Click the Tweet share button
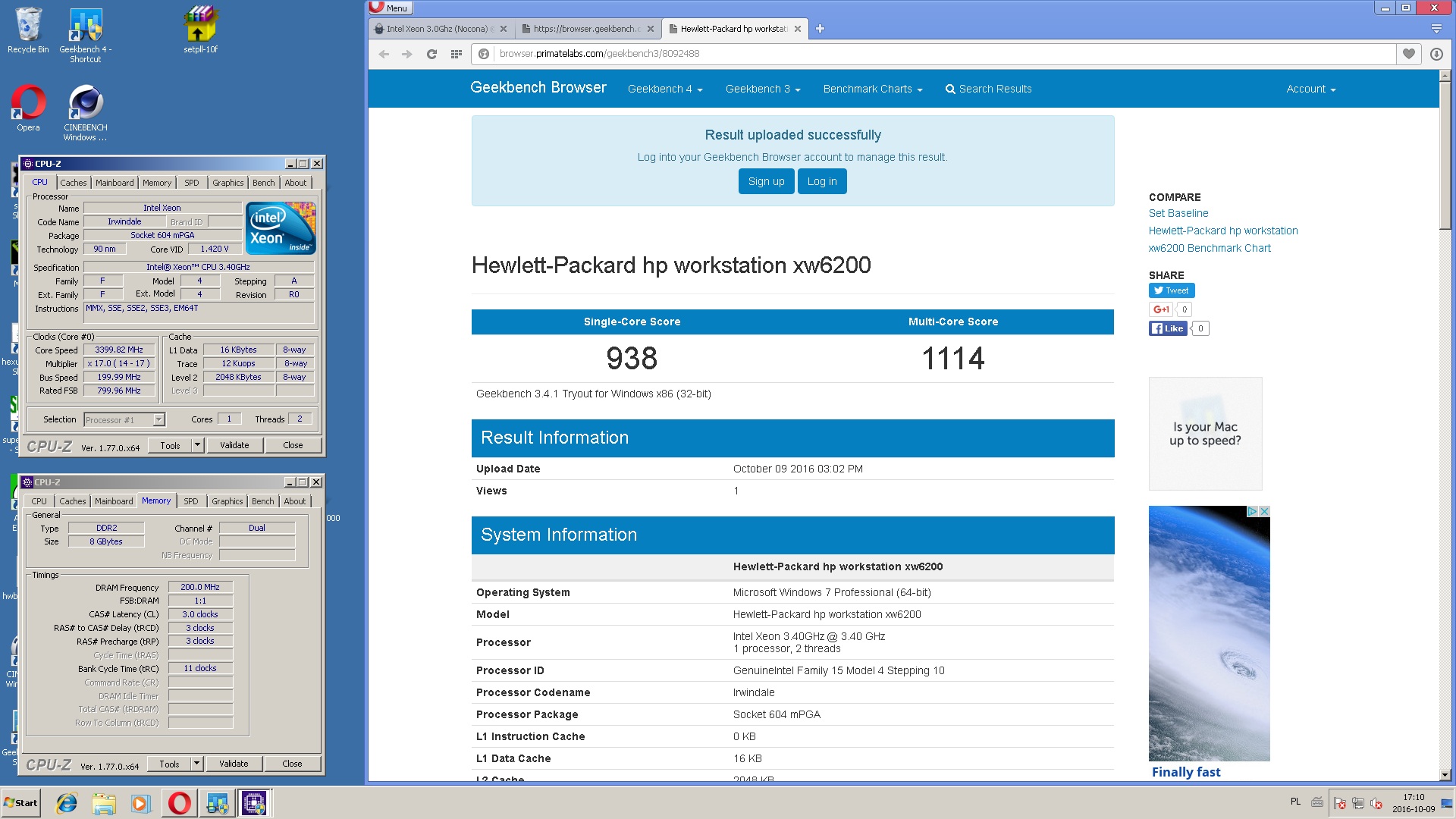1456x819 pixels. (x=1172, y=290)
